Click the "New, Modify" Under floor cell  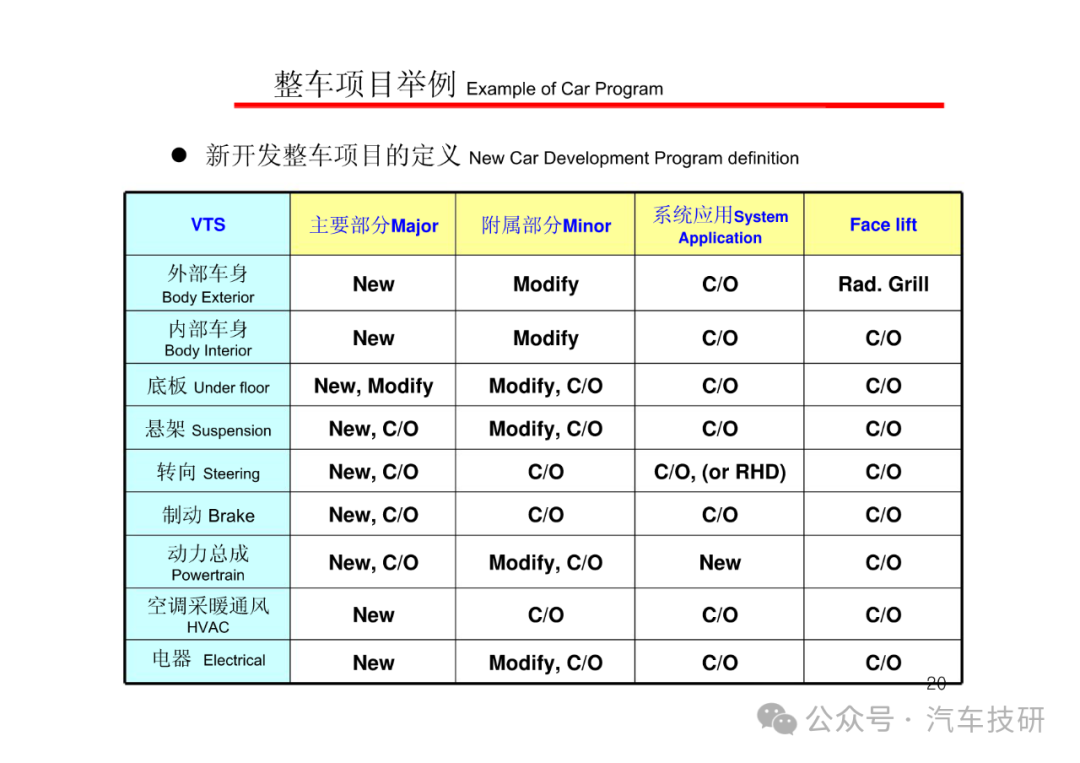[374, 386]
